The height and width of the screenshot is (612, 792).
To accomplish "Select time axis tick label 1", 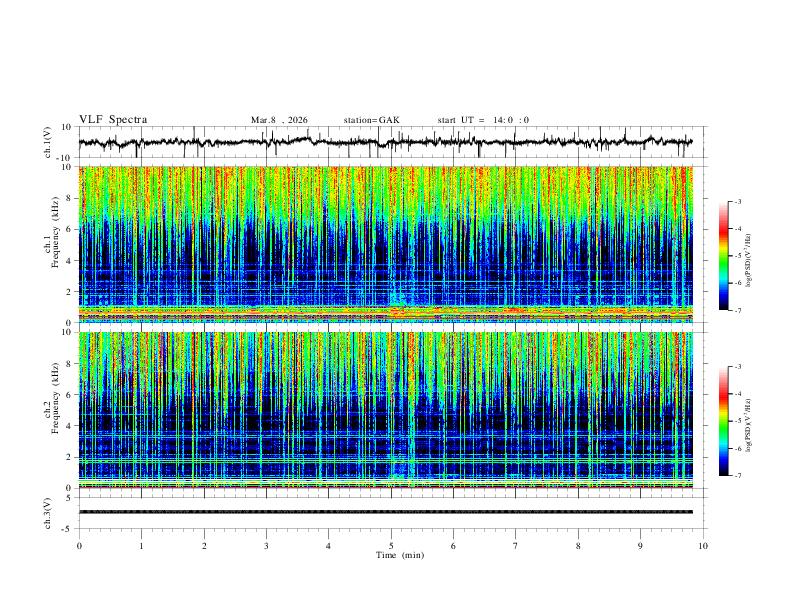I will (x=141, y=546).
